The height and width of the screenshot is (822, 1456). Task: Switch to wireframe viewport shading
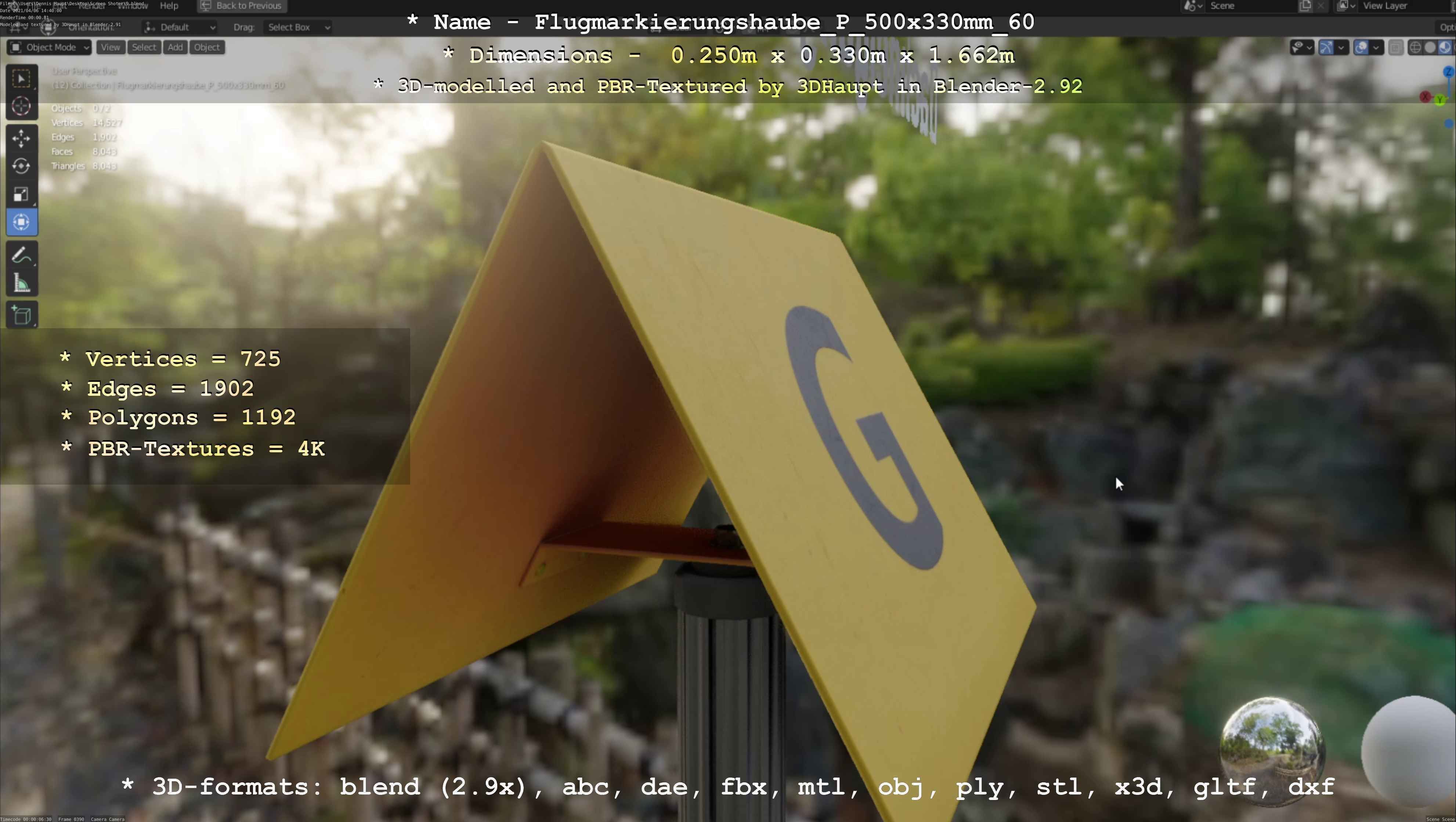pyautogui.click(x=1415, y=47)
